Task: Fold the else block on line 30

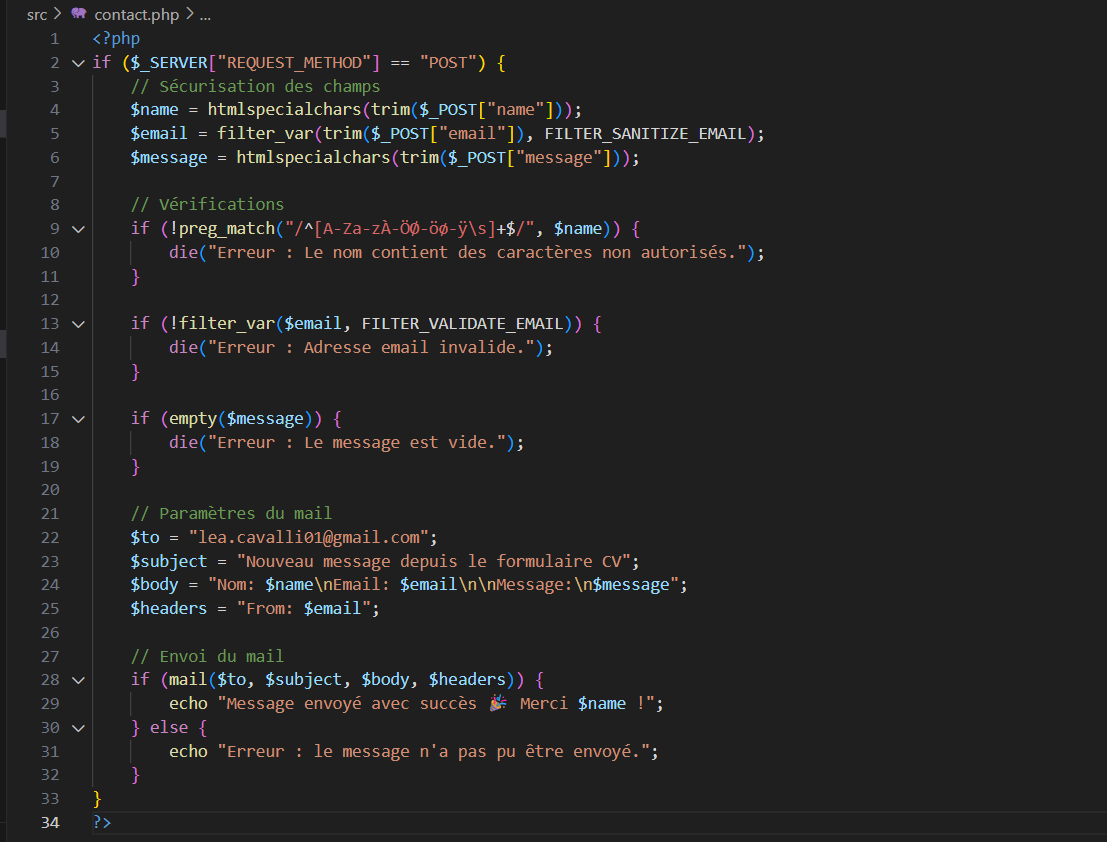Action: pos(78,727)
